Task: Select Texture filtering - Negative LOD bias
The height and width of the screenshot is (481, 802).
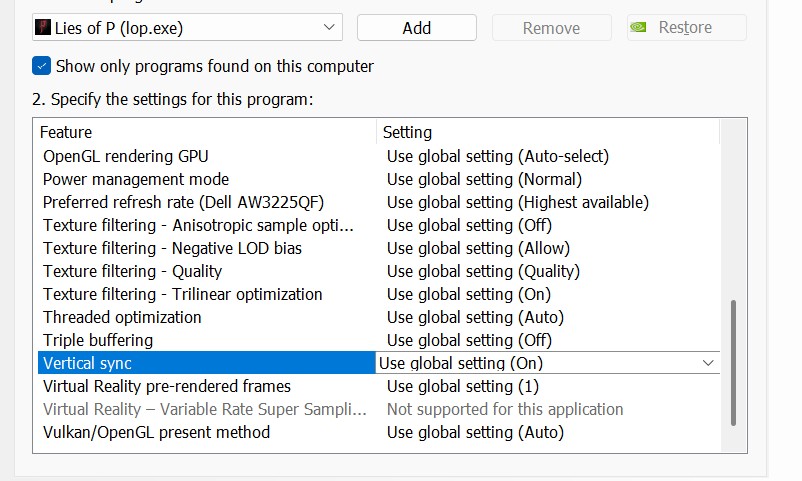Action: pos(172,248)
